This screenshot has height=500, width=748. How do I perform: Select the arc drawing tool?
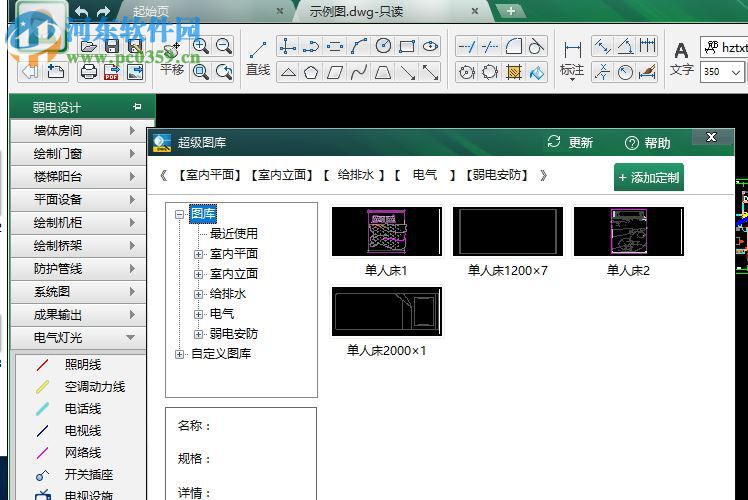(359, 46)
